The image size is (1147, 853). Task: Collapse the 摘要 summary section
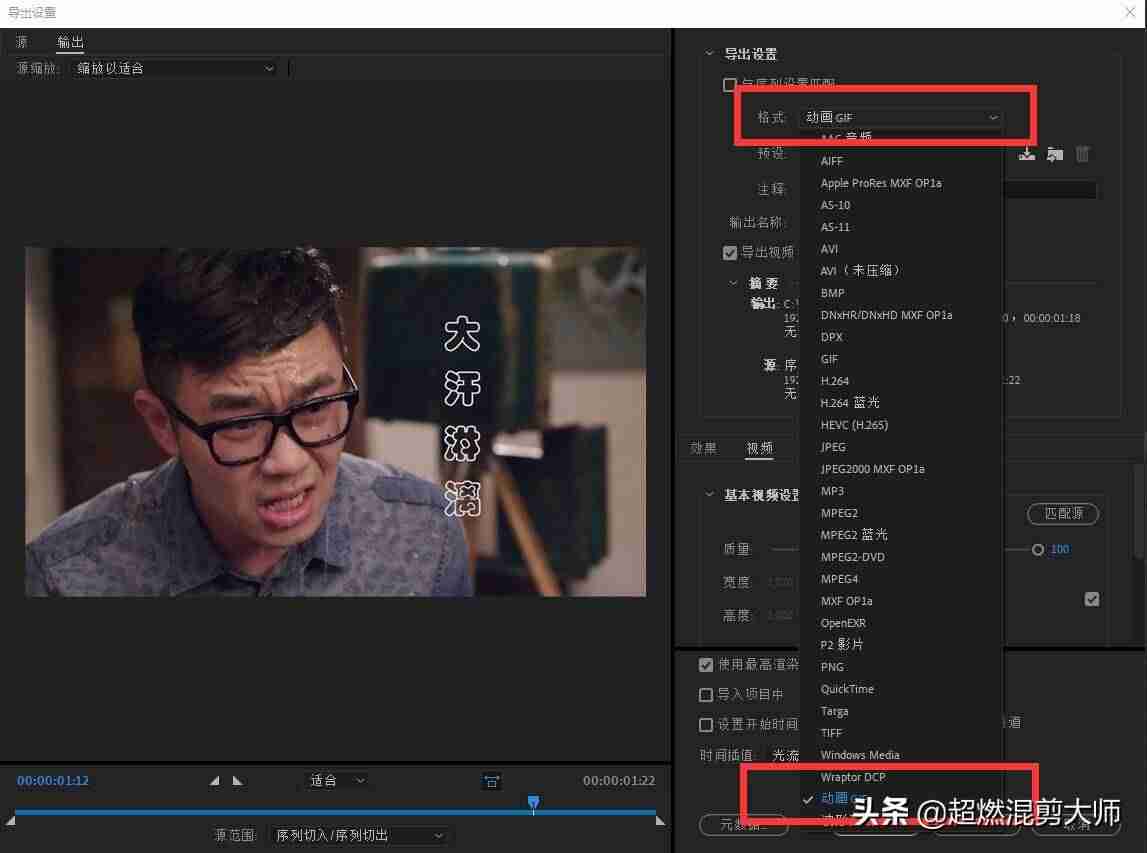pos(733,282)
